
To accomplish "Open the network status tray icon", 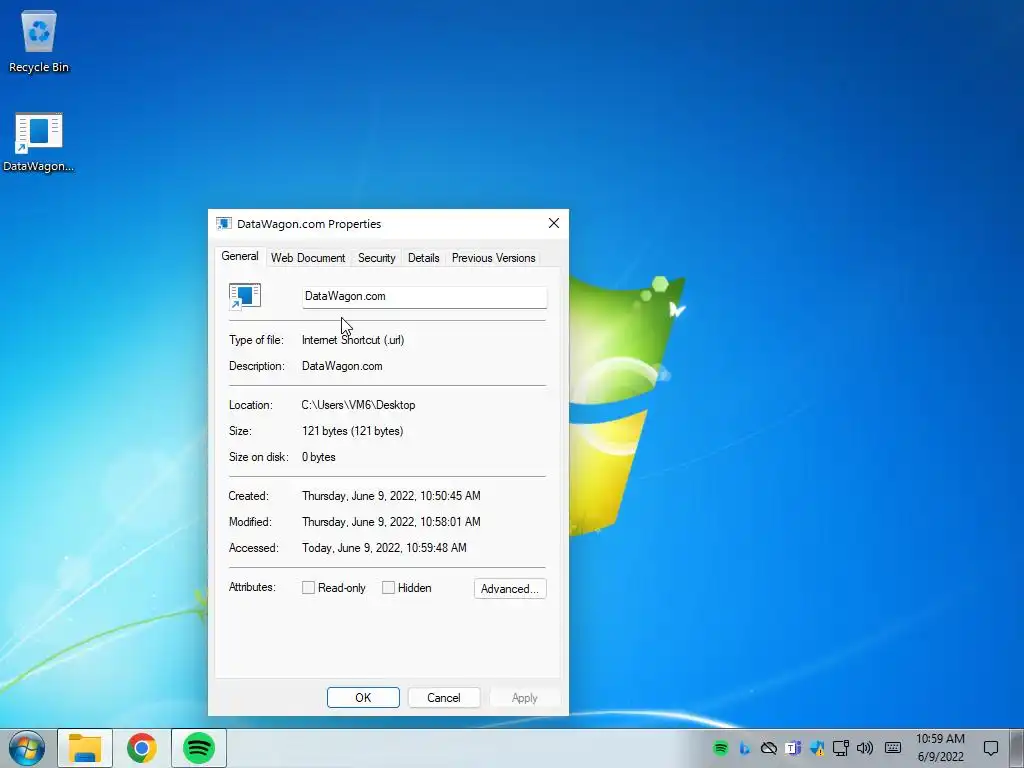I will coord(840,748).
